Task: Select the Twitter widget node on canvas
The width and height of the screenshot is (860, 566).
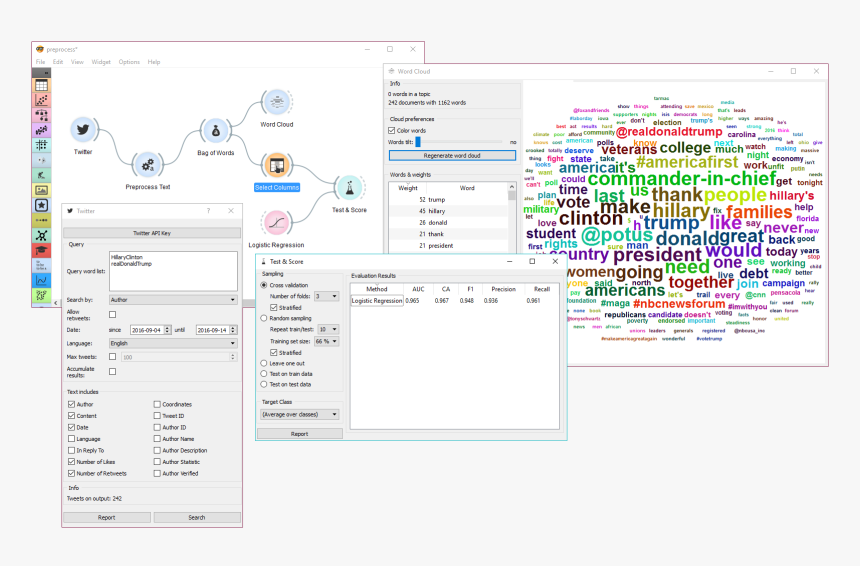Action: tap(83, 130)
